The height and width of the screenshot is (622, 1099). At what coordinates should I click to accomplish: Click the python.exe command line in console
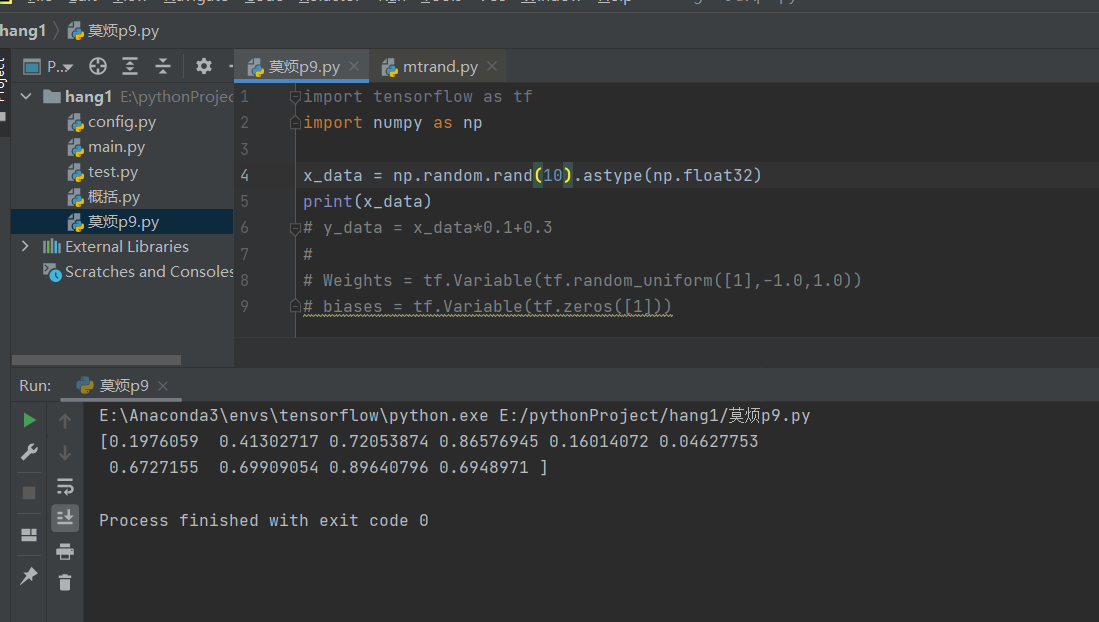click(454, 416)
